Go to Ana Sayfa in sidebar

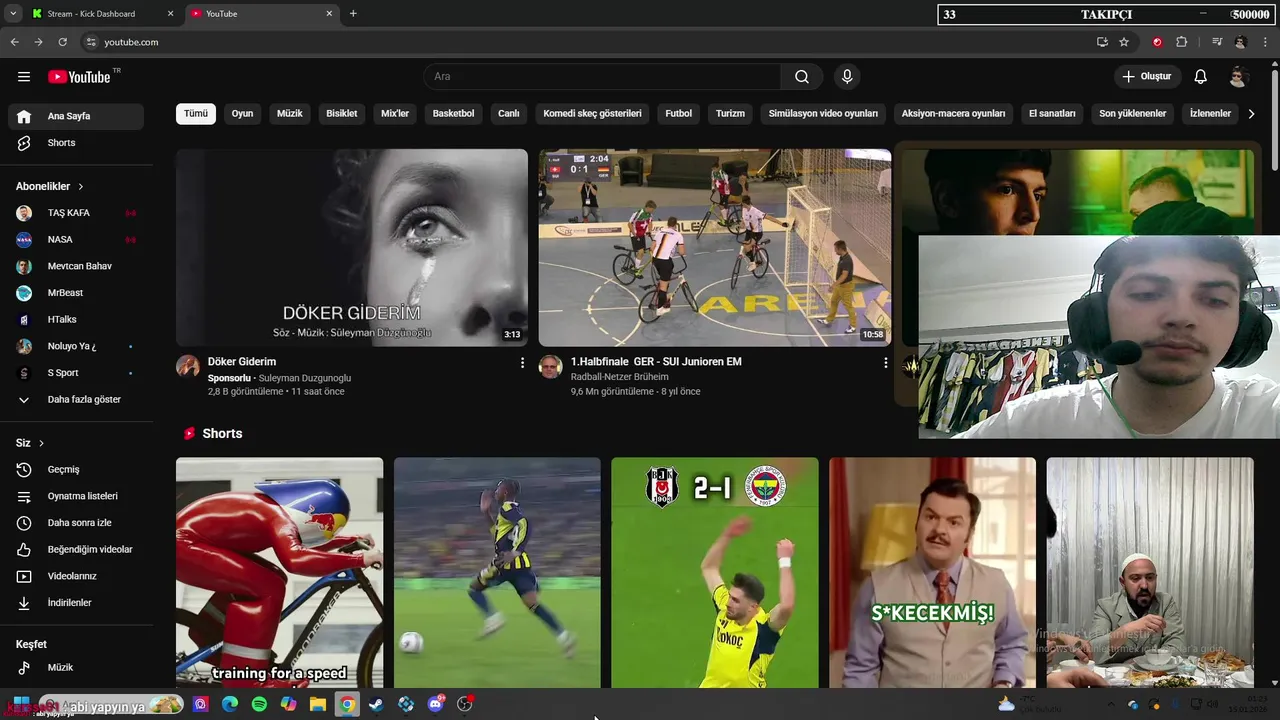[76, 116]
